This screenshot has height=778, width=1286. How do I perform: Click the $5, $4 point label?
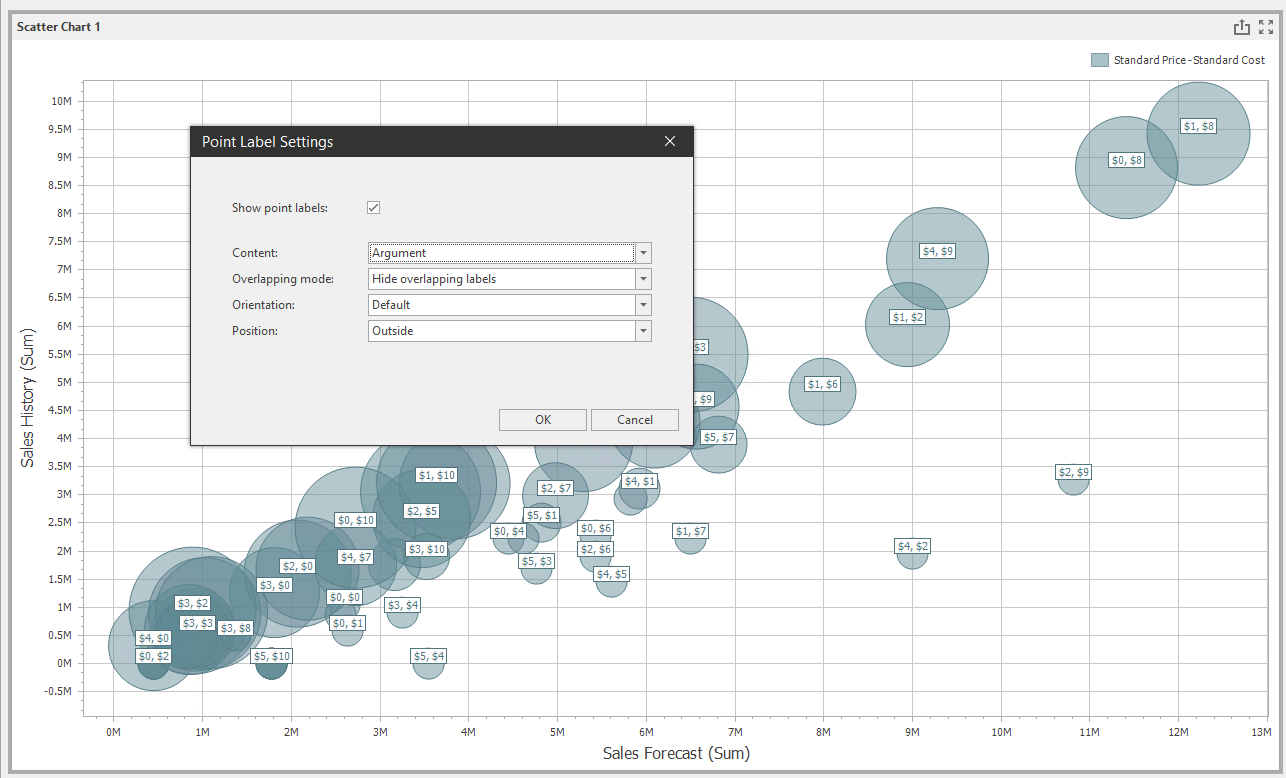(x=429, y=656)
